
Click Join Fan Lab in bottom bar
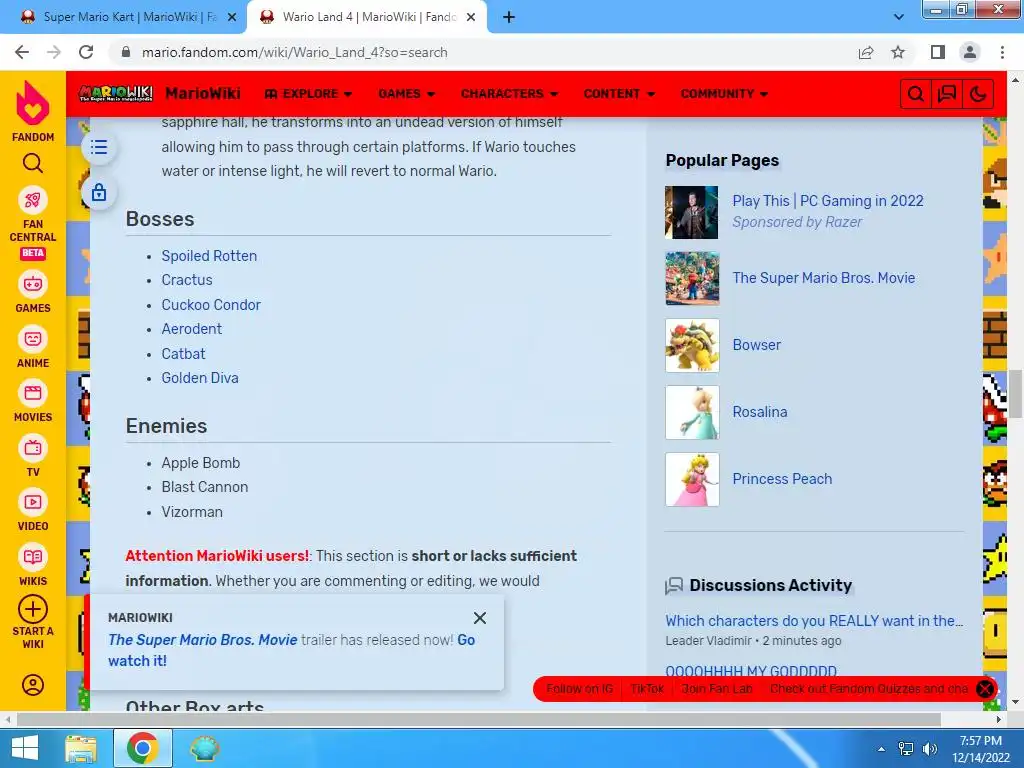pos(716,689)
